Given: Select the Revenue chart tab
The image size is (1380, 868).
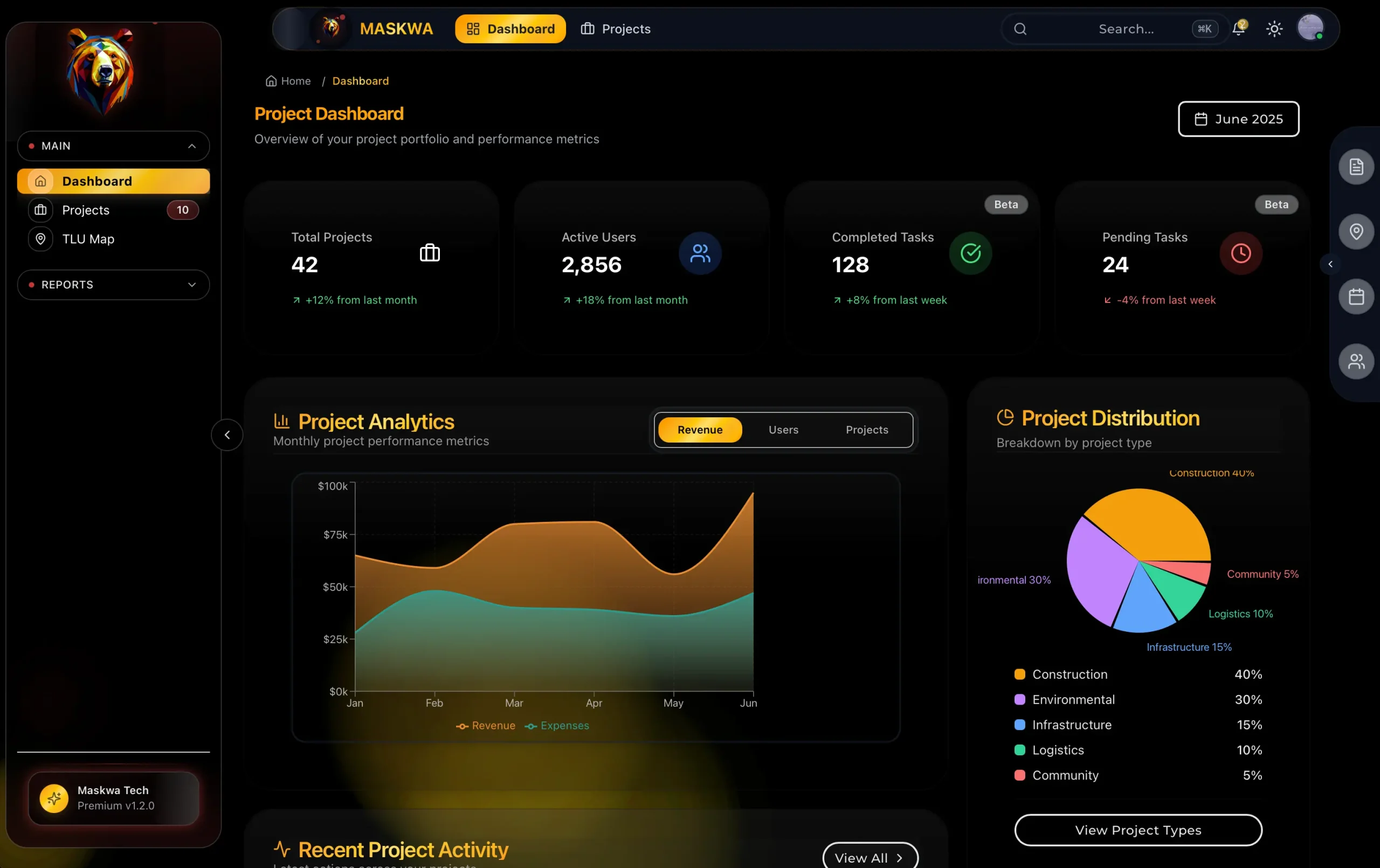Looking at the screenshot, I should tap(700, 429).
